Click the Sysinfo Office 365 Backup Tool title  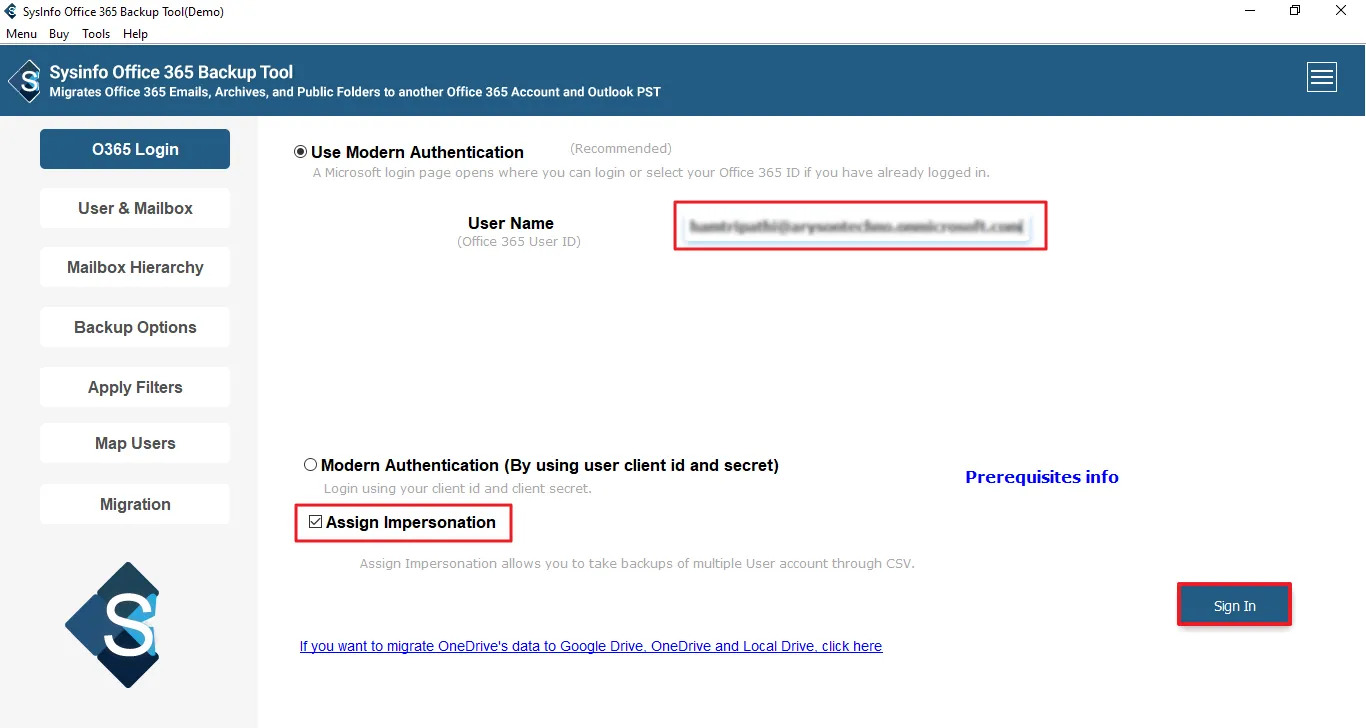(171, 72)
